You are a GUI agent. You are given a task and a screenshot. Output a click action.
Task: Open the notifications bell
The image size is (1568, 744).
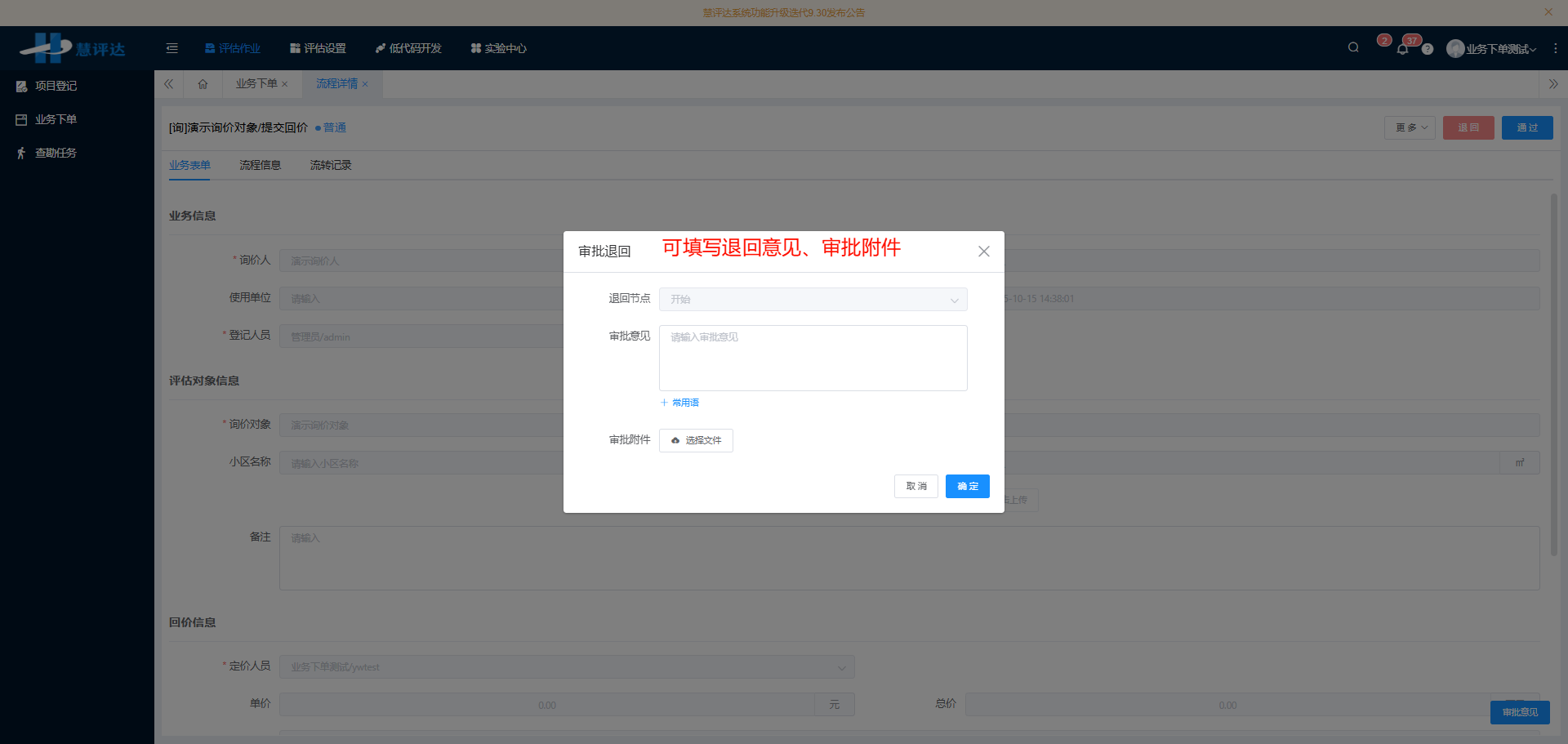pyautogui.click(x=1402, y=49)
